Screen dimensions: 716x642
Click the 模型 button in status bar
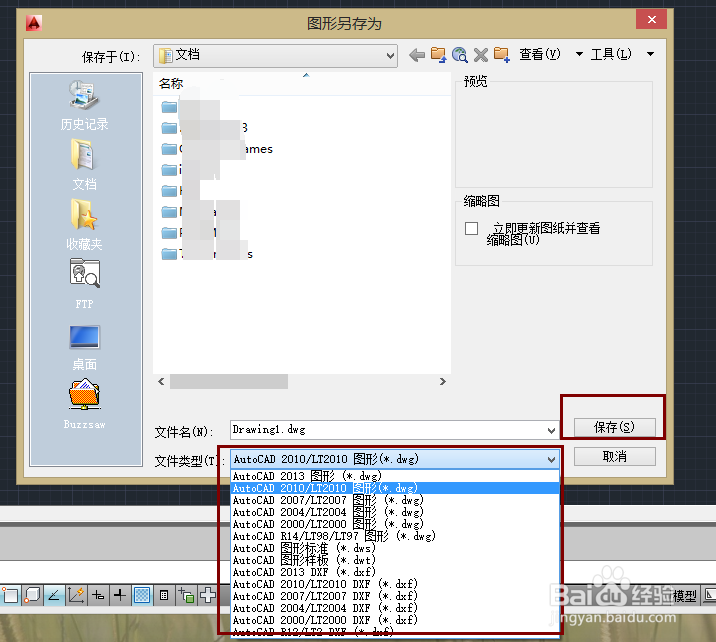pyautogui.click(x=684, y=595)
